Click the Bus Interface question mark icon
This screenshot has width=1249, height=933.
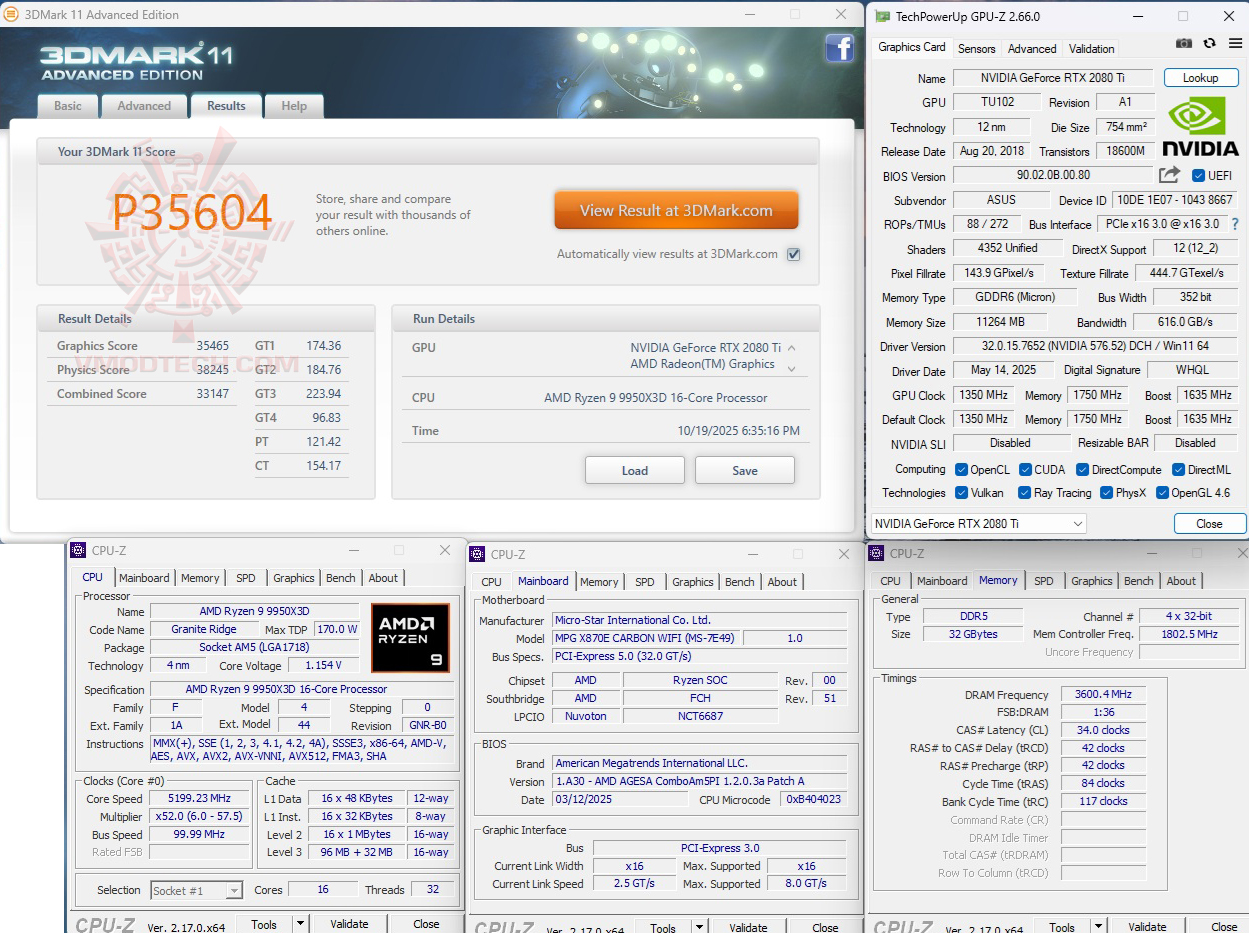[1234, 224]
